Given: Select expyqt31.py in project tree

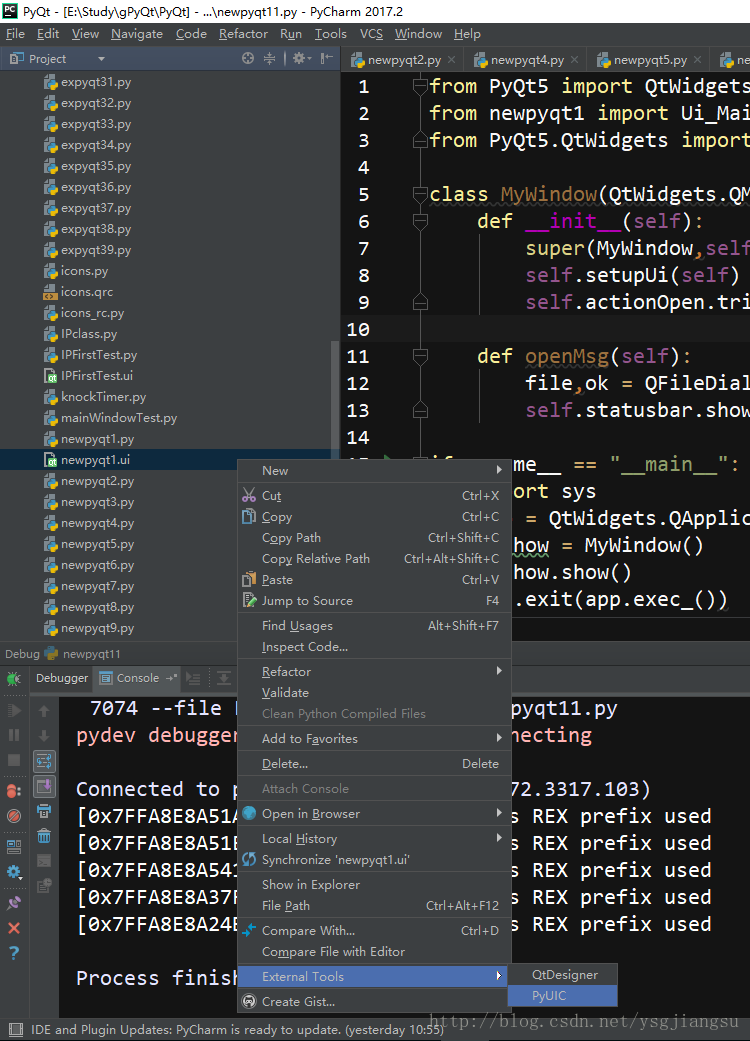Looking at the screenshot, I should click(96, 82).
